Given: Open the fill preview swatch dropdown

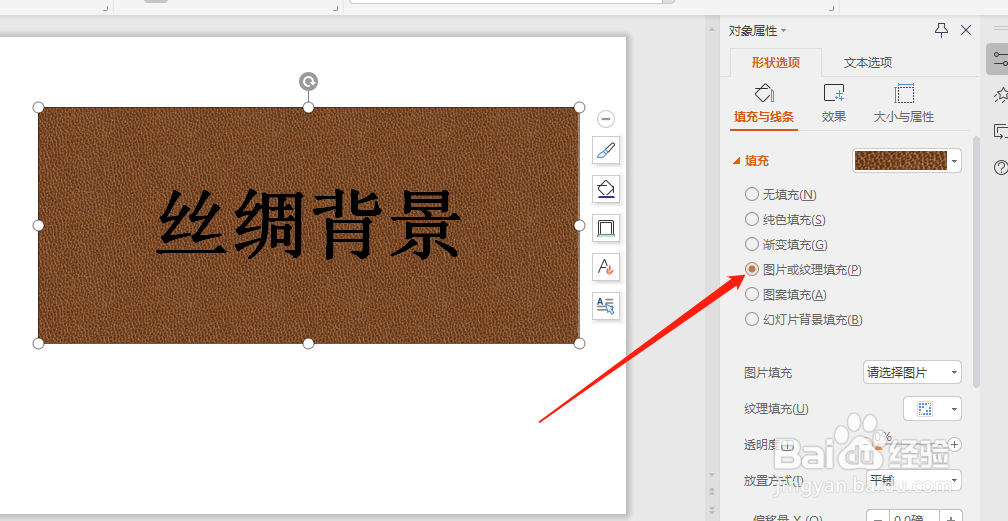Looking at the screenshot, I should pyautogui.click(x=955, y=161).
